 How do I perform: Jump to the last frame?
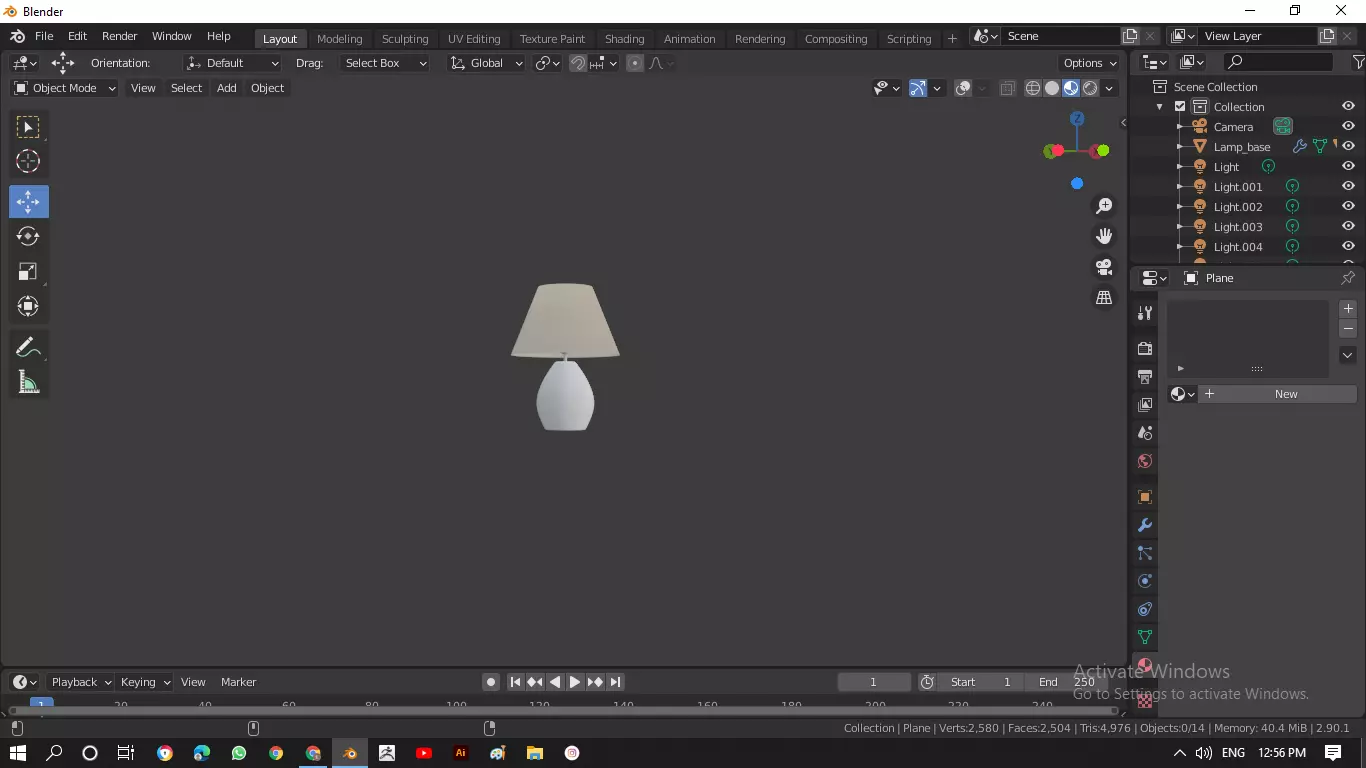pyautogui.click(x=616, y=682)
